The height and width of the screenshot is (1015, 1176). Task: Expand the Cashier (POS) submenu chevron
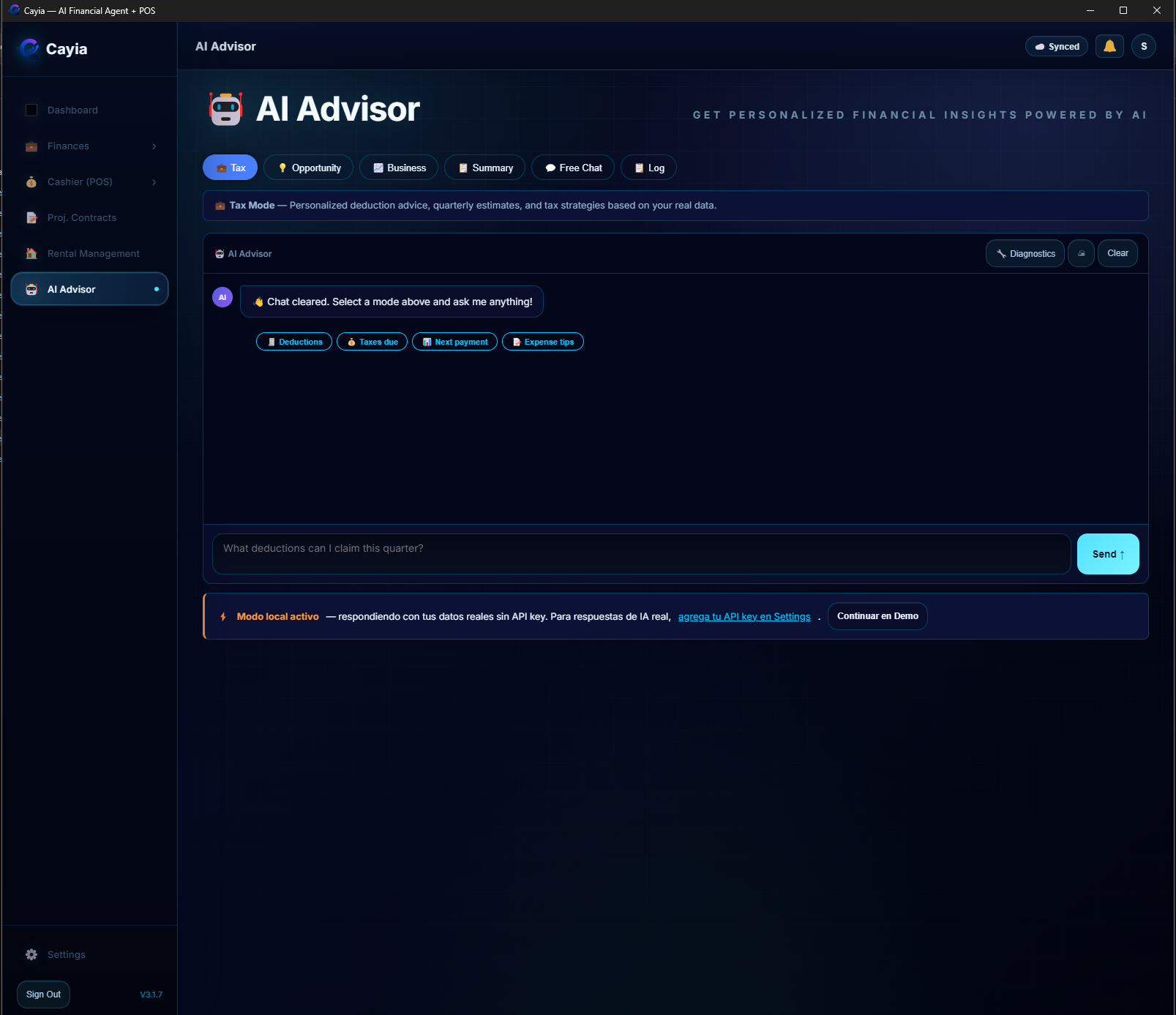point(154,182)
